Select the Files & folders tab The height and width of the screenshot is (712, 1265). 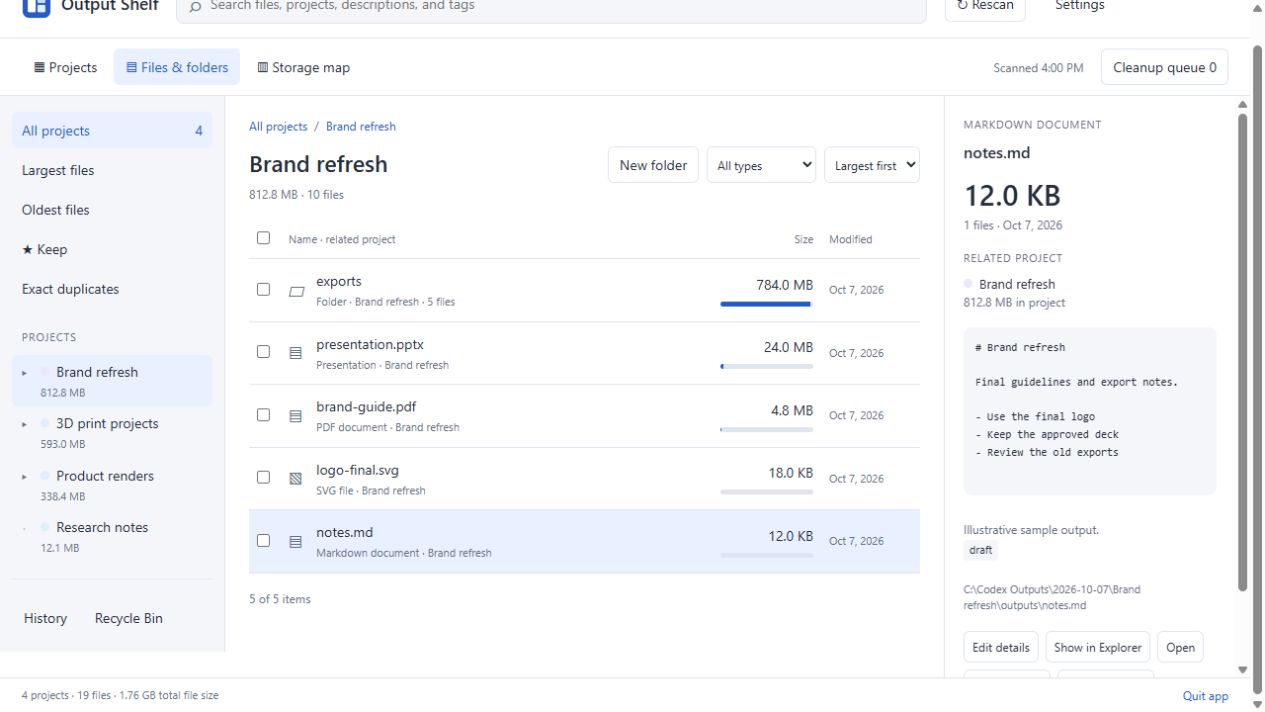click(x=177, y=68)
